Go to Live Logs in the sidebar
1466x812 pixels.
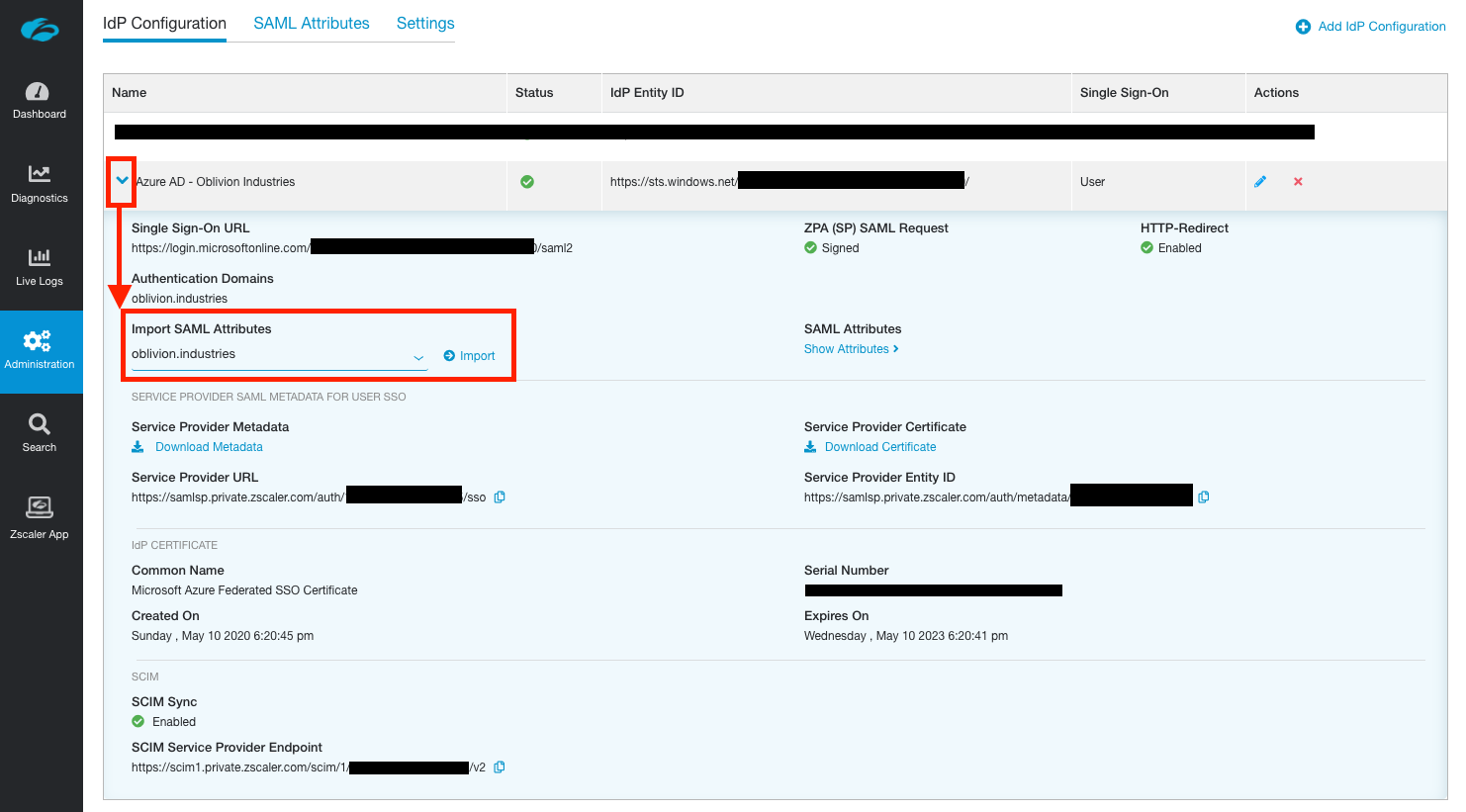[x=39, y=267]
